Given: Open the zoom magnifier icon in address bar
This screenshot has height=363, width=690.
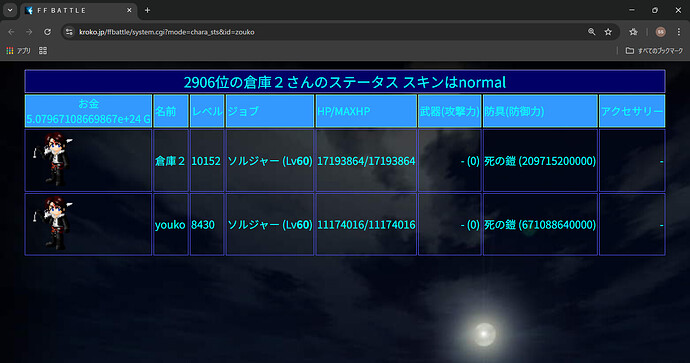Looking at the screenshot, I should click(x=591, y=32).
